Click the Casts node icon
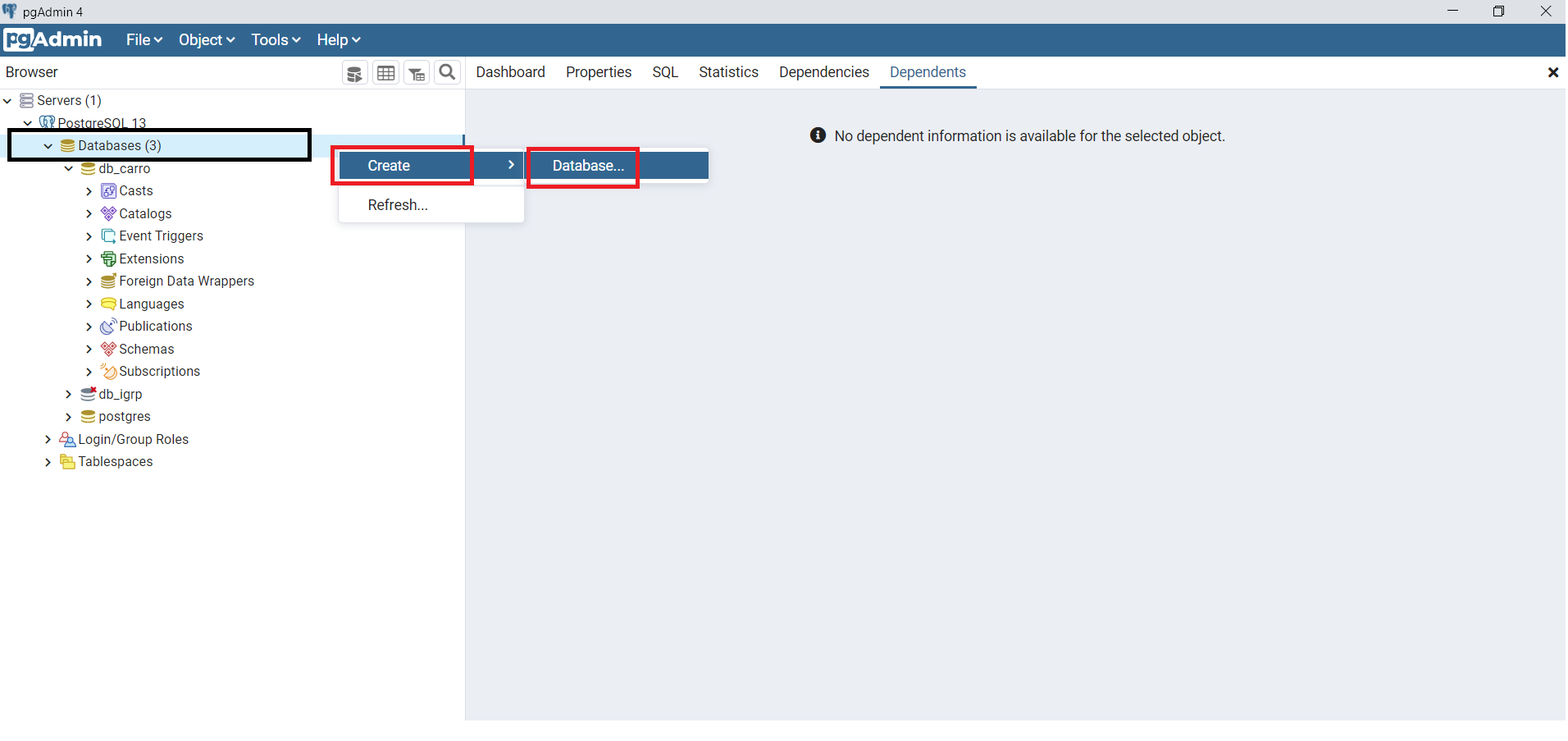Image resolution: width=1568 pixels, height=741 pixels. point(108,191)
